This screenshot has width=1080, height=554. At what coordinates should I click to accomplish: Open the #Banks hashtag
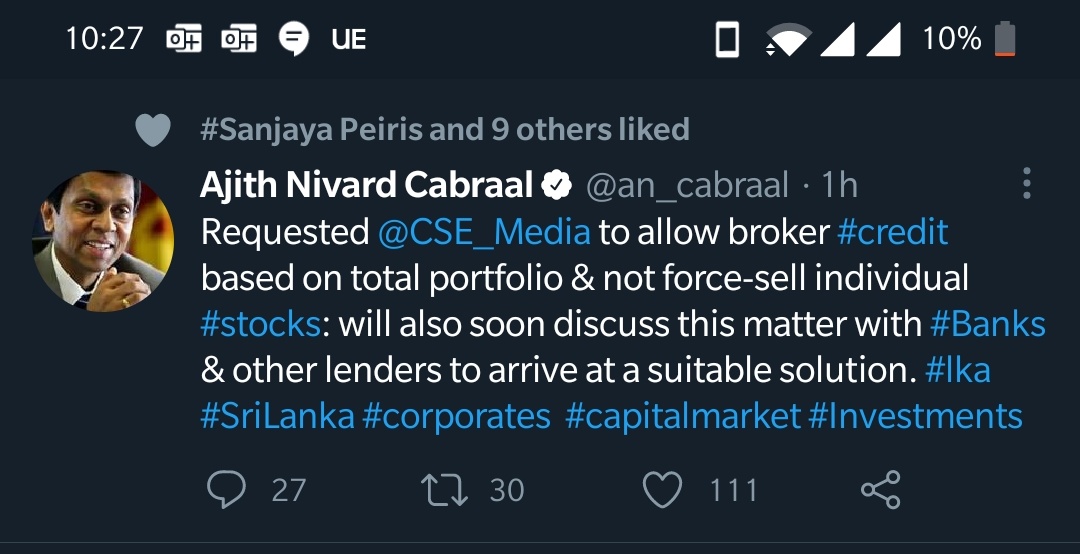(x=988, y=324)
